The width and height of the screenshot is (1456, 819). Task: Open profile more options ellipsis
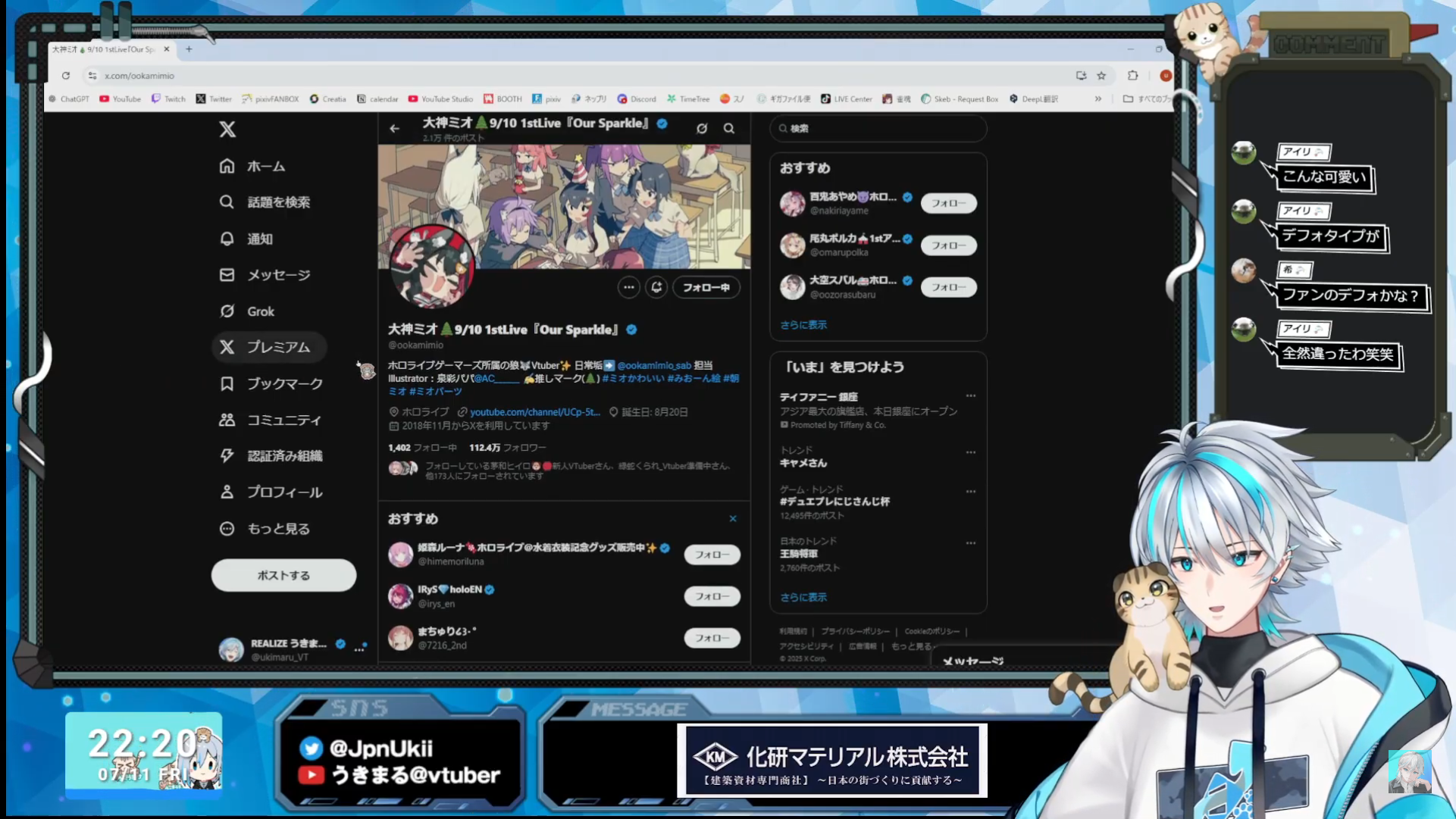pos(628,287)
